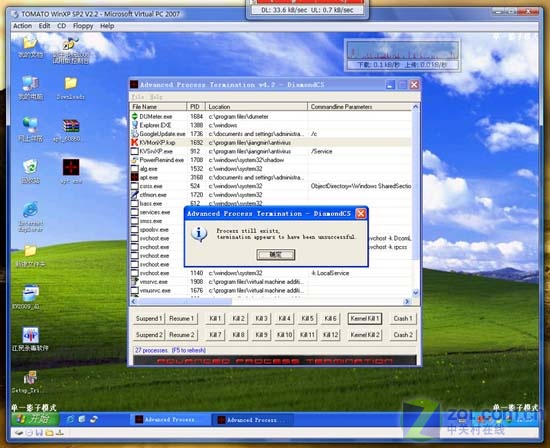Click the Kernel Kill 2 button

pyautogui.click(x=365, y=335)
